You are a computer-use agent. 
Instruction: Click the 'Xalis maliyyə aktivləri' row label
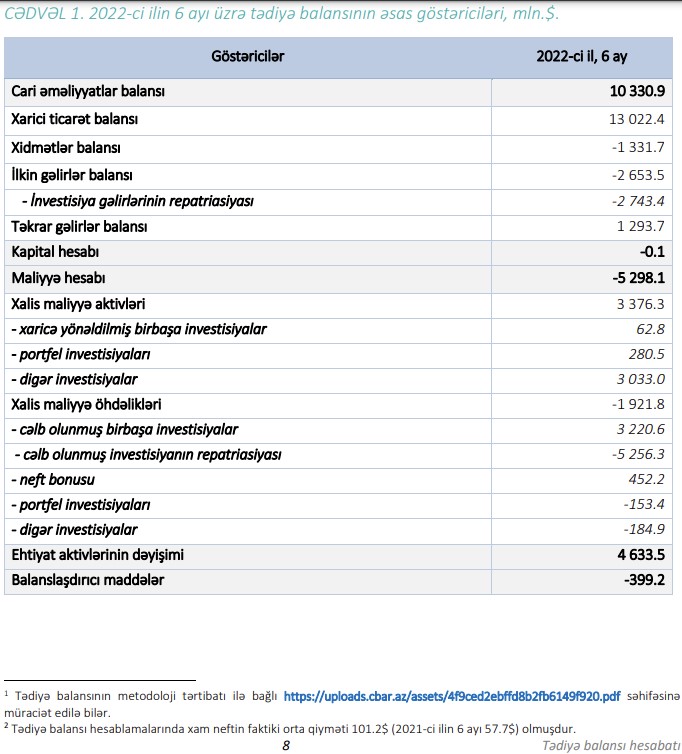pos(78,303)
